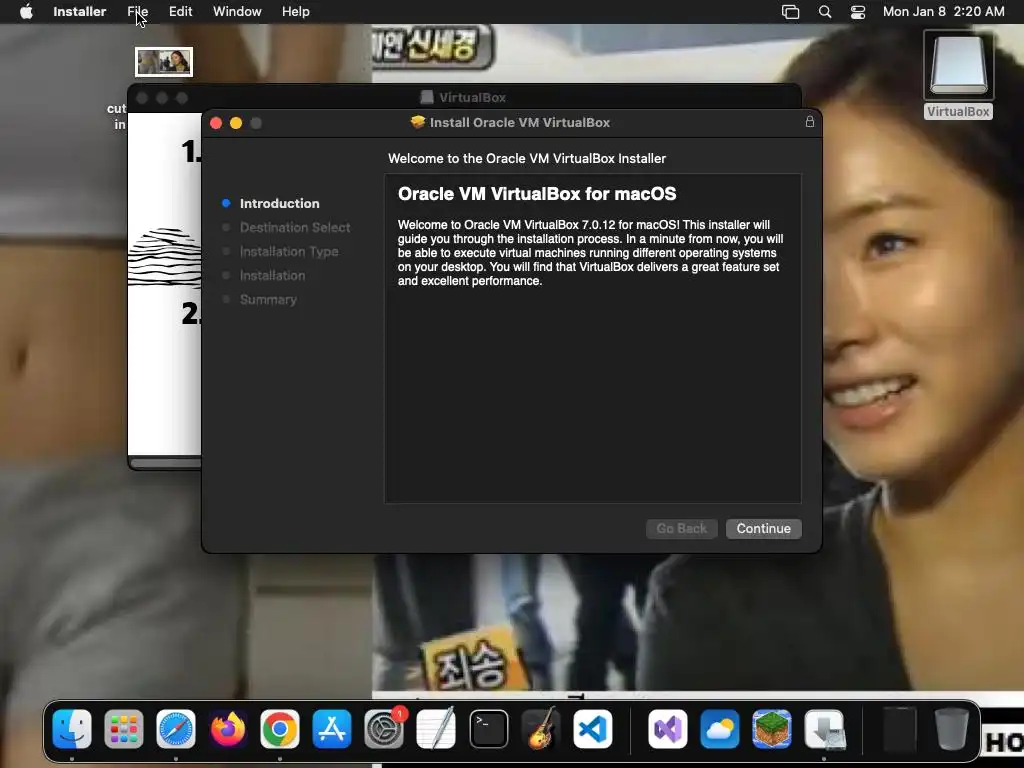Image resolution: width=1024 pixels, height=768 pixels.
Task: Select the Installation step in sidebar
Action: tap(272, 276)
